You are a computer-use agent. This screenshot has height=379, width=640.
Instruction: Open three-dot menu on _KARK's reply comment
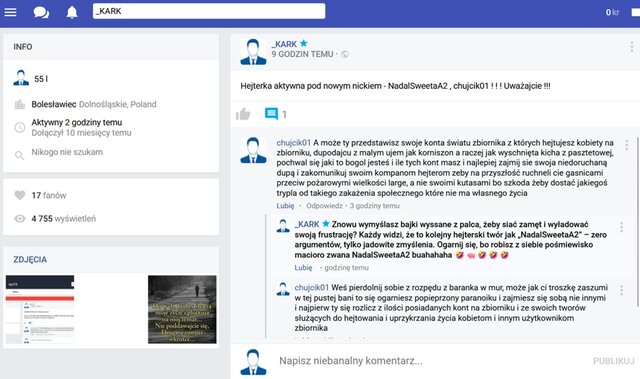[621, 227]
